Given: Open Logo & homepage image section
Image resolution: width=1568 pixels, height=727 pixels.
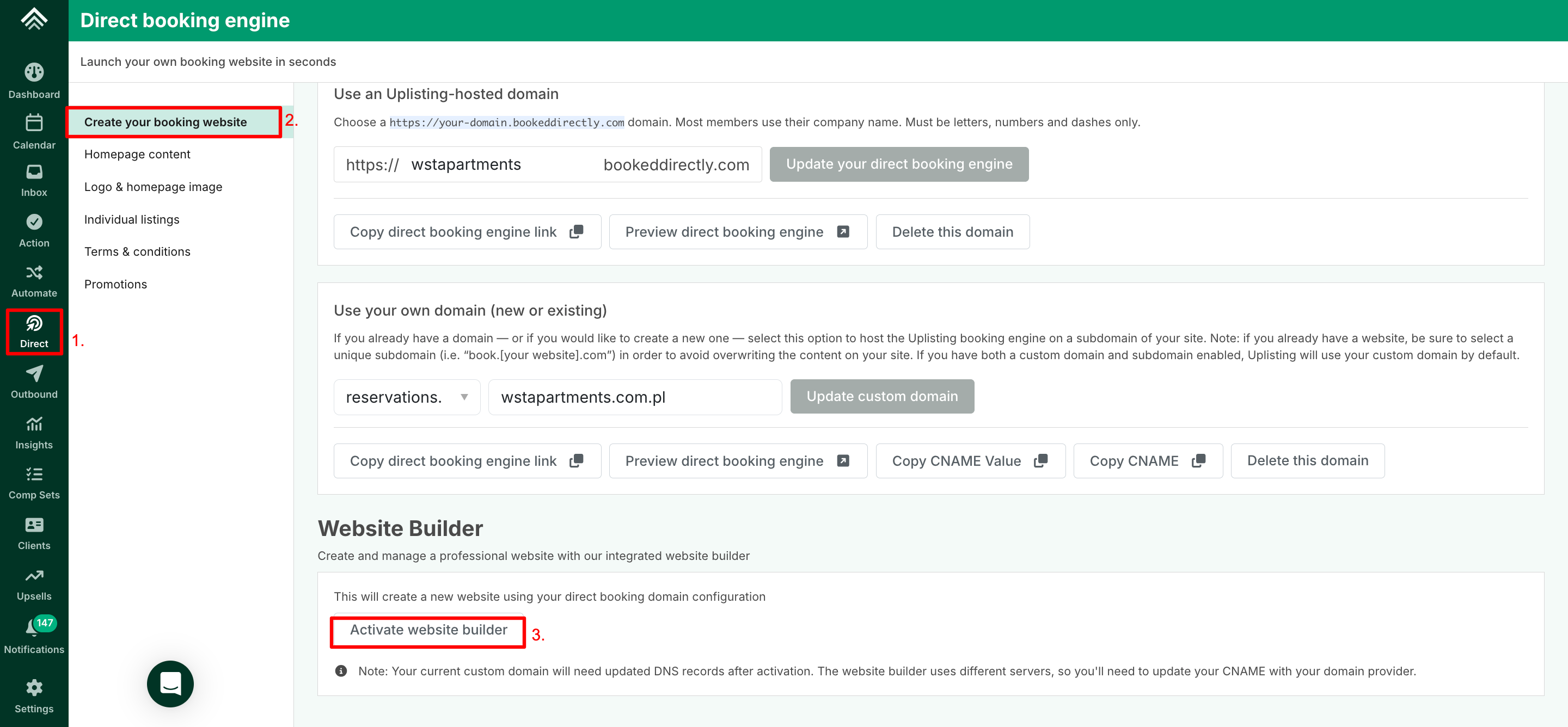Looking at the screenshot, I should tap(153, 187).
